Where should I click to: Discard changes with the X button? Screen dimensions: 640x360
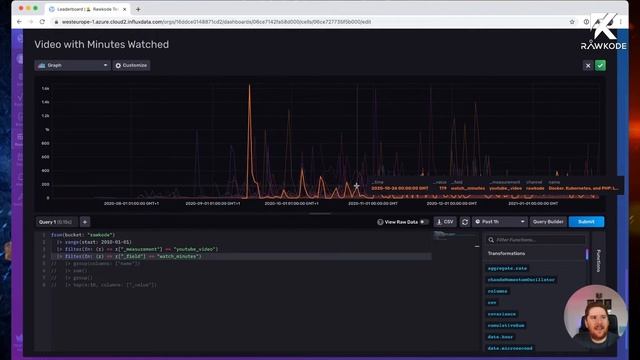point(588,66)
